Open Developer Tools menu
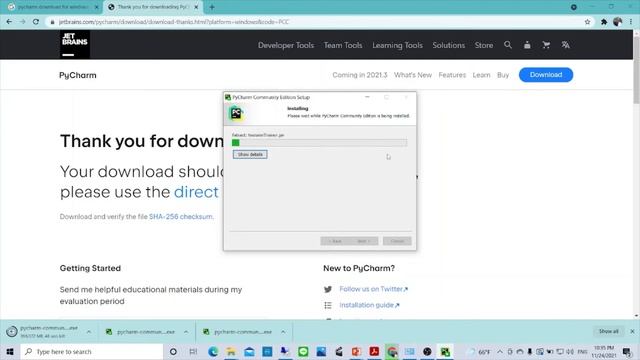The height and width of the screenshot is (360, 640). coord(286,45)
